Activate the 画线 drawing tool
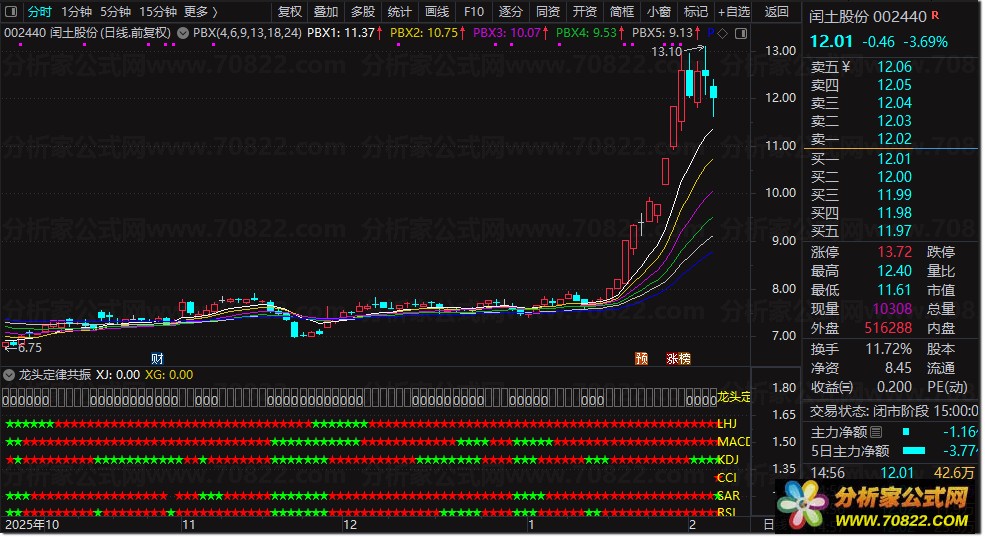This screenshot has width=985, height=537. (437, 12)
